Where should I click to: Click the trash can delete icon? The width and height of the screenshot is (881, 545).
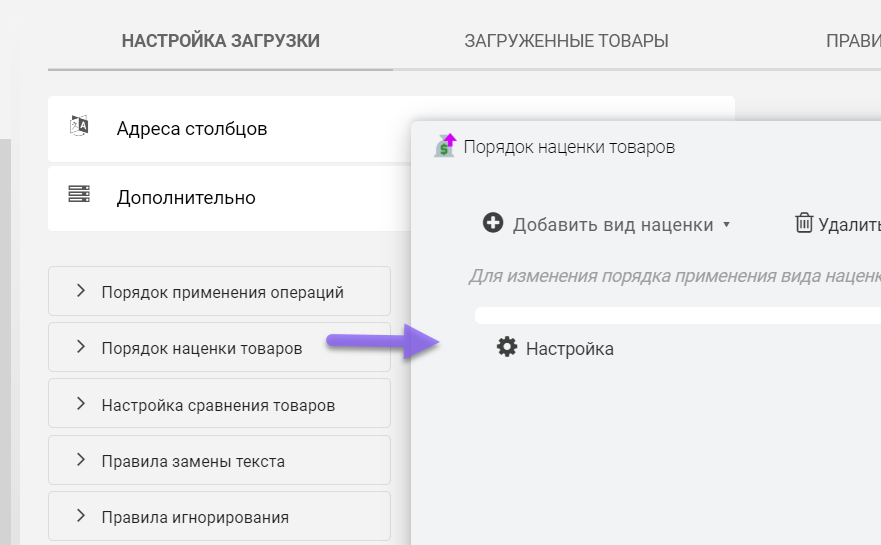[x=803, y=222]
